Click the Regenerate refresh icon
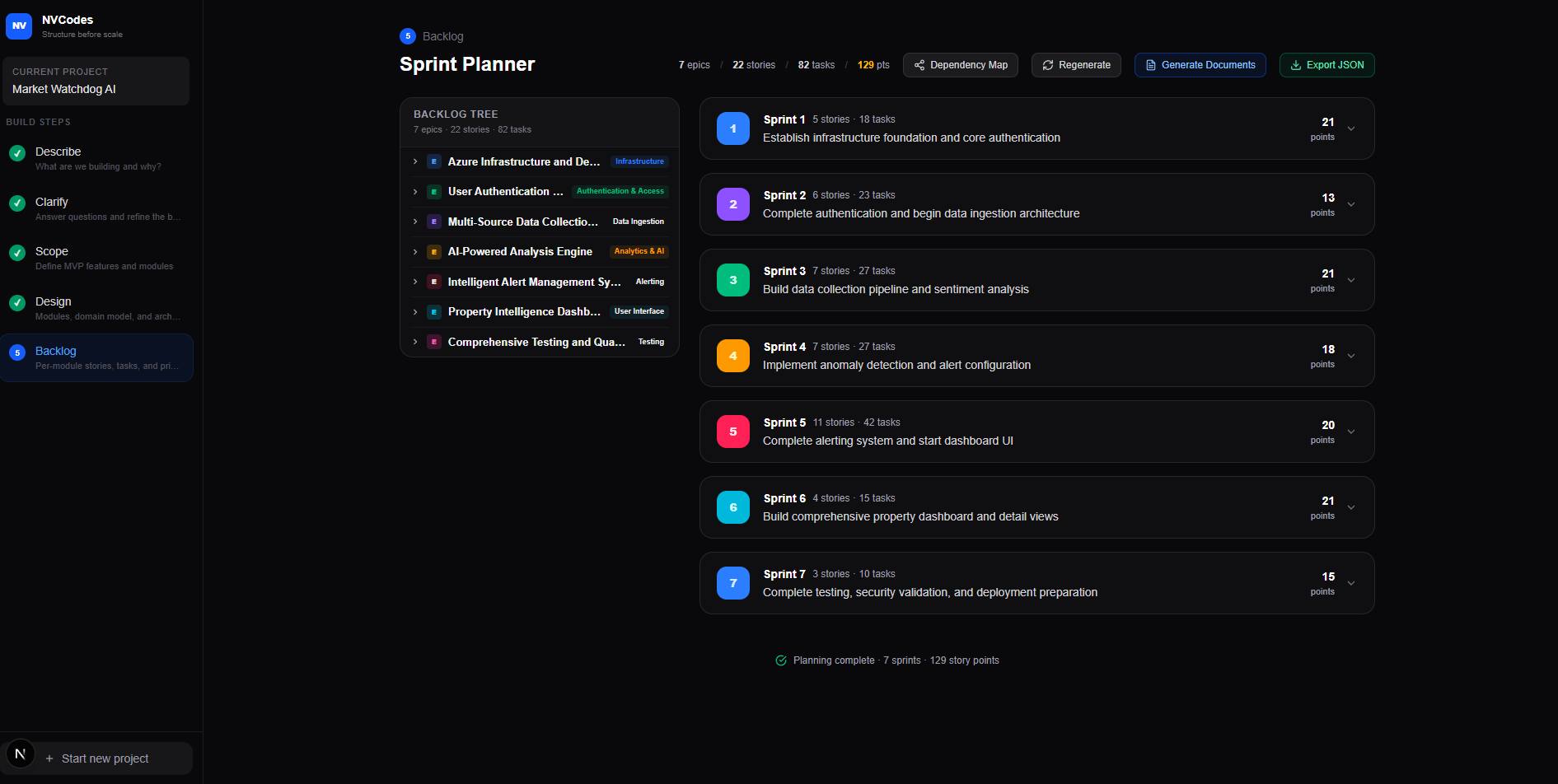 tap(1048, 64)
